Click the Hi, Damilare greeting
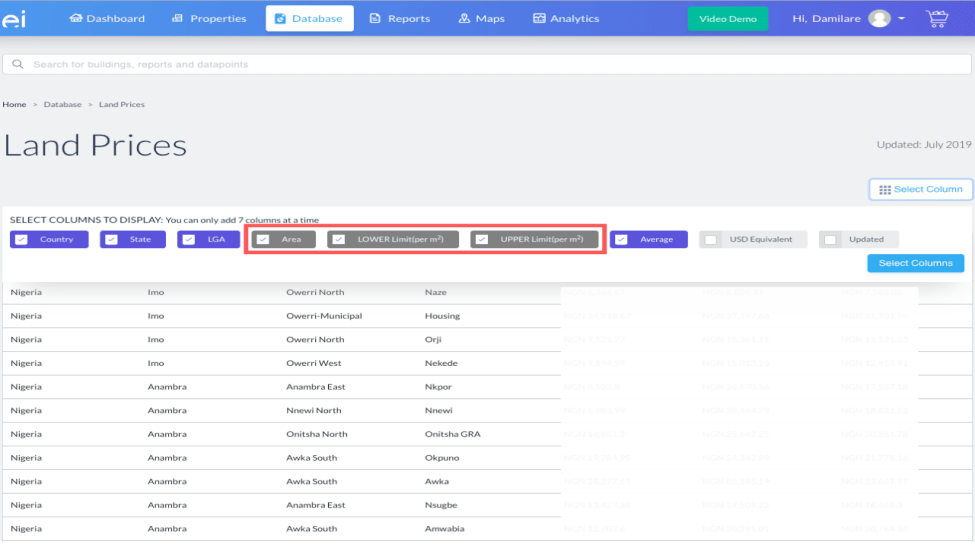 pyautogui.click(x=826, y=19)
